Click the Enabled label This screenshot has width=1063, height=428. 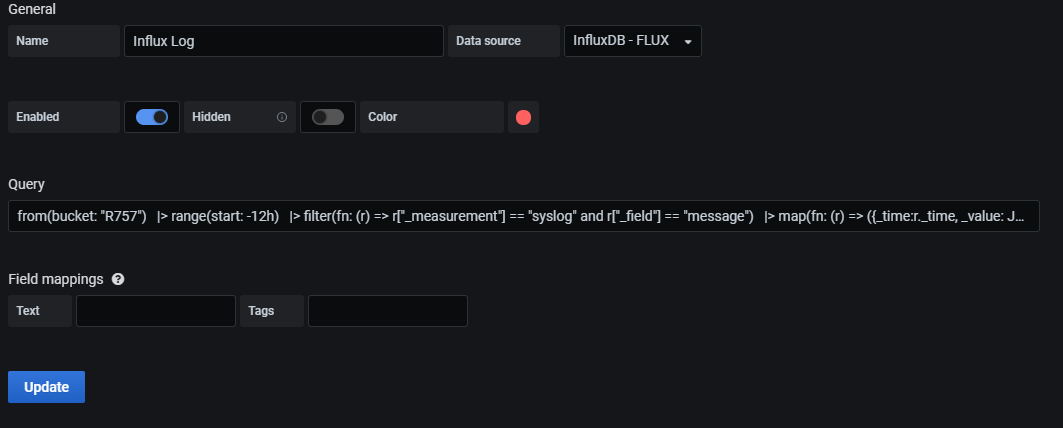[x=38, y=117]
